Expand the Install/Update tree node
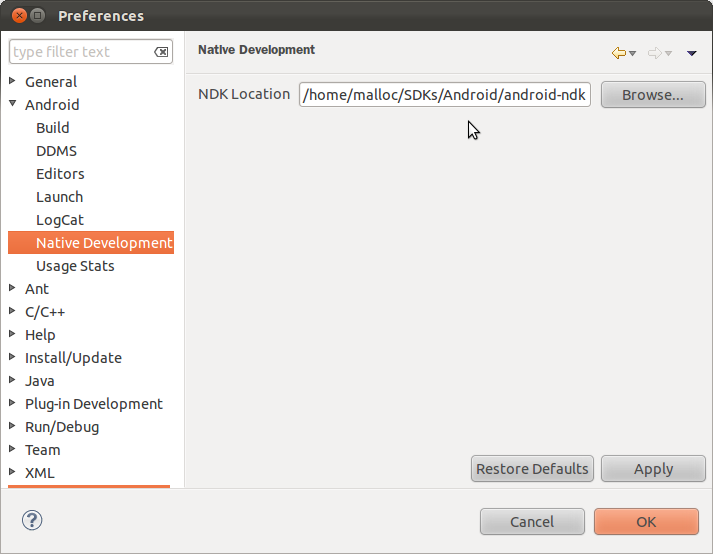This screenshot has height=554, width=713. 12,357
